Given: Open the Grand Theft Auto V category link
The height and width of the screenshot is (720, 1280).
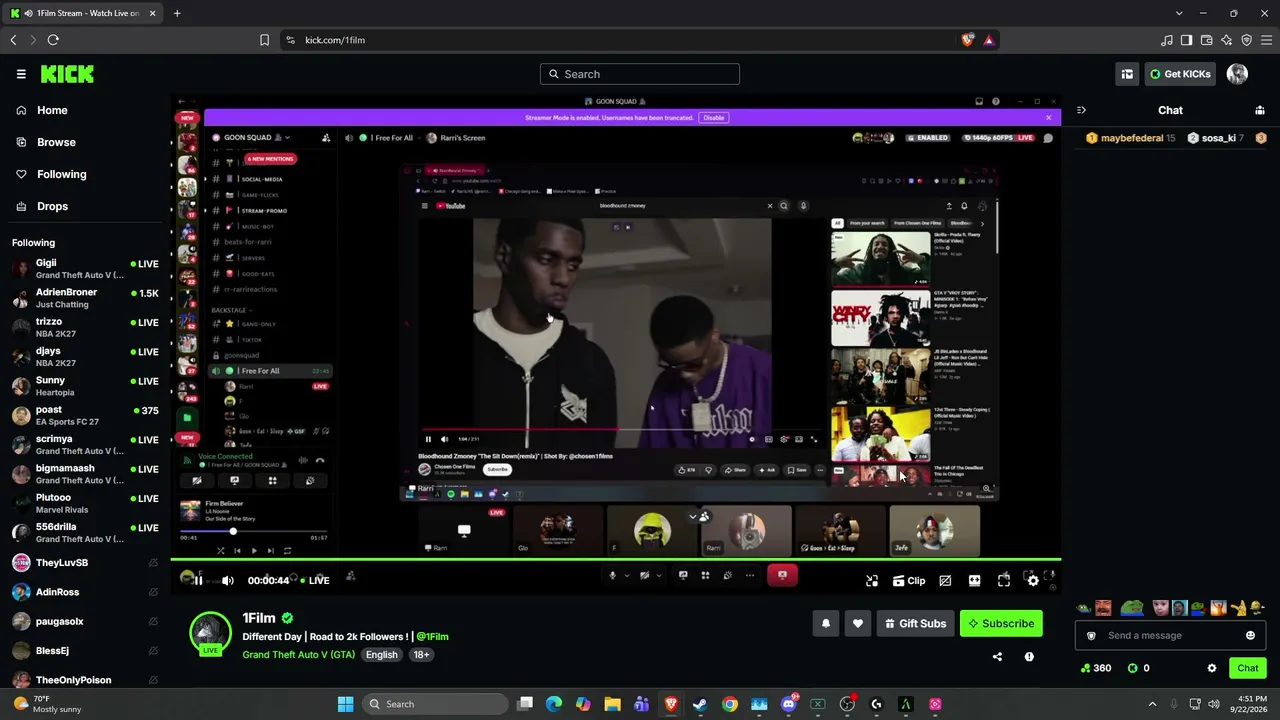Looking at the screenshot, I should (298, 655).
